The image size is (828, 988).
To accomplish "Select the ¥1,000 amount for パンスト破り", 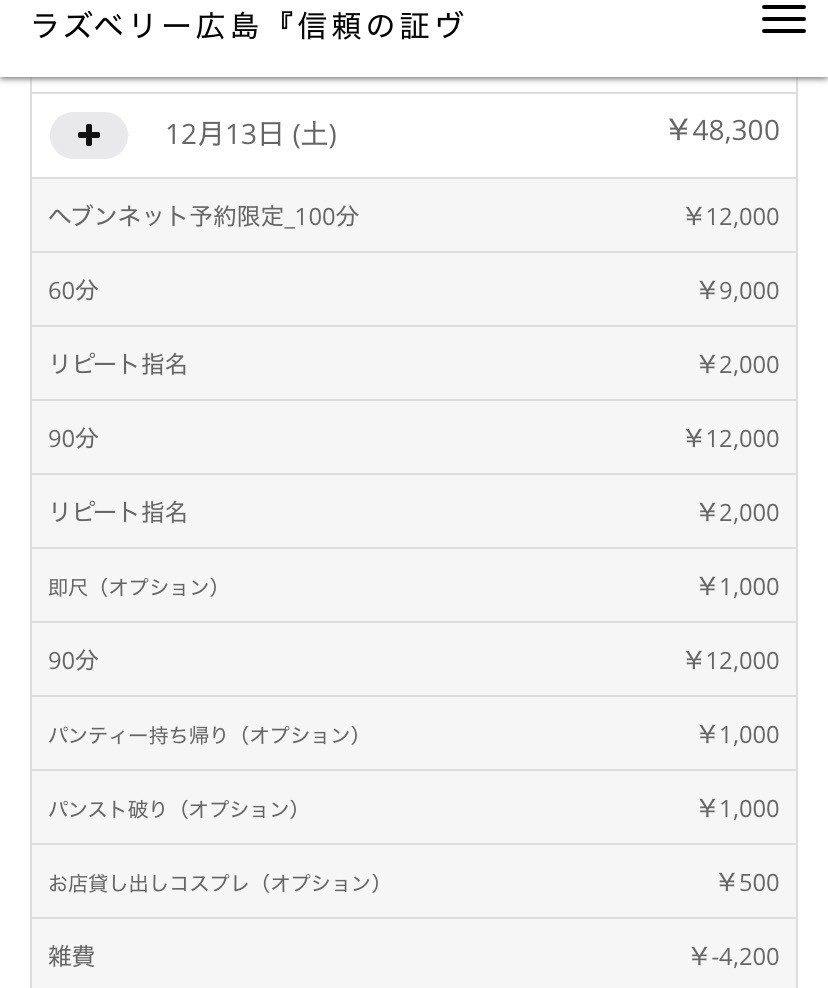I will coord(738,808).
